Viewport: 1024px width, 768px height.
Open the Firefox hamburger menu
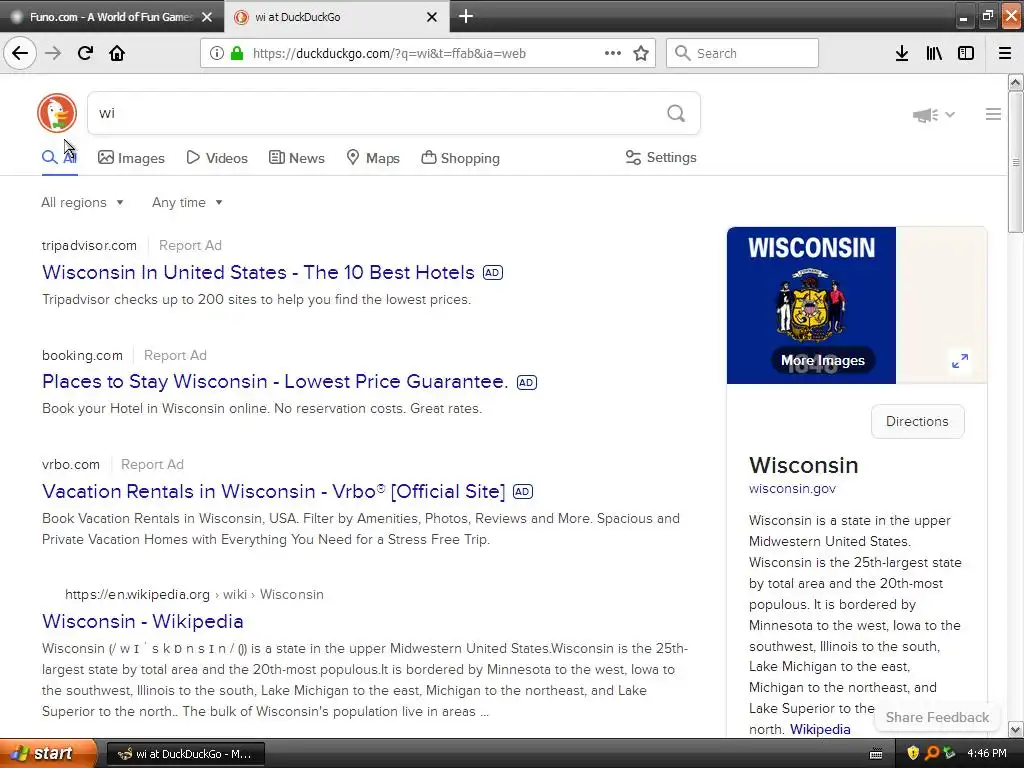coord(1005,53)
